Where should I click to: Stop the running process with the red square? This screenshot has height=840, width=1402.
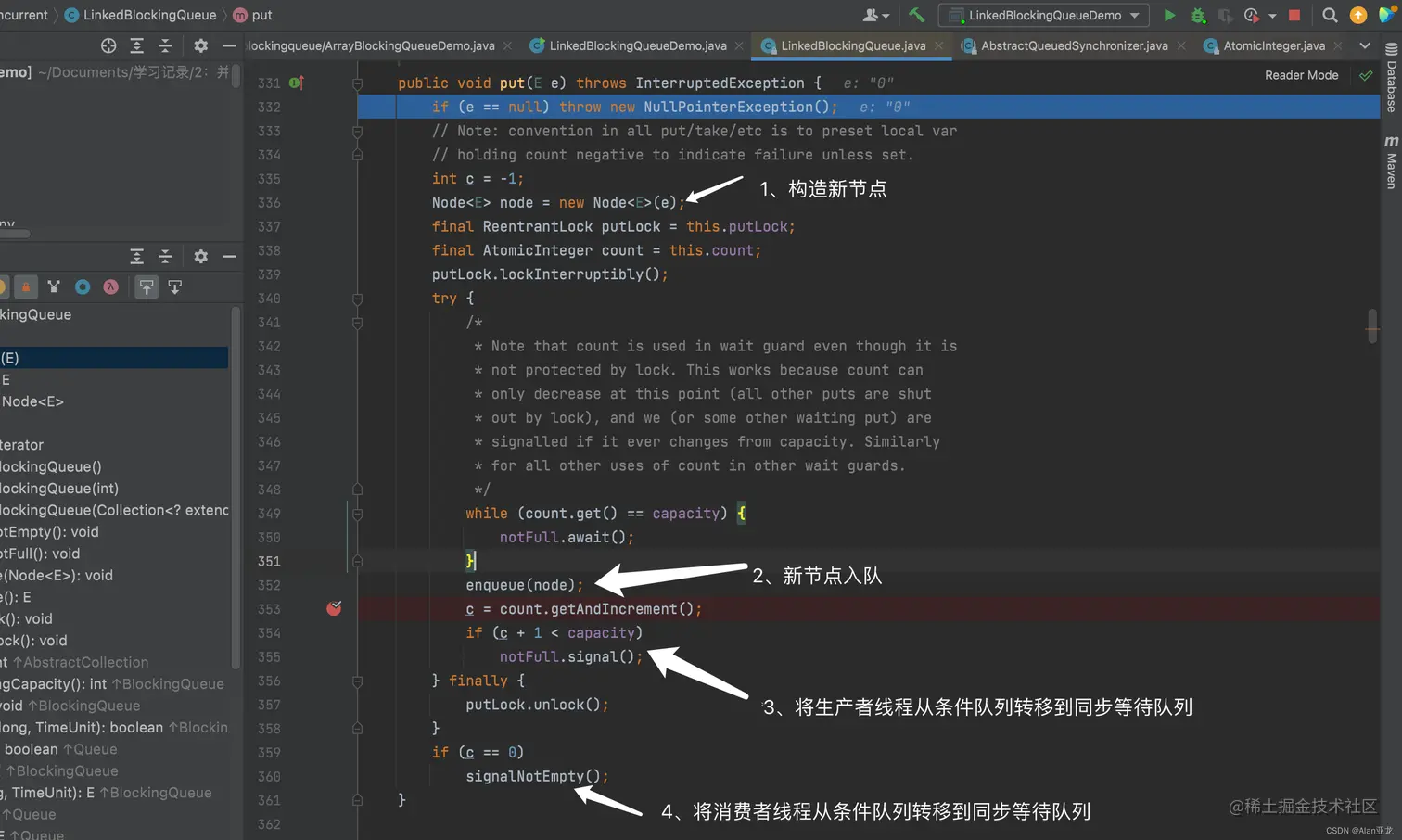[x=1294, y=15]
